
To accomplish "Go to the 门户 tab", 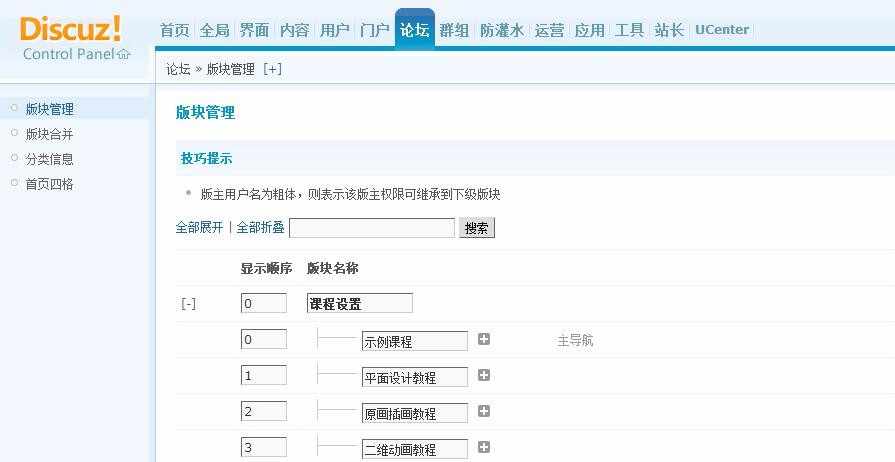I will [374, 30].
